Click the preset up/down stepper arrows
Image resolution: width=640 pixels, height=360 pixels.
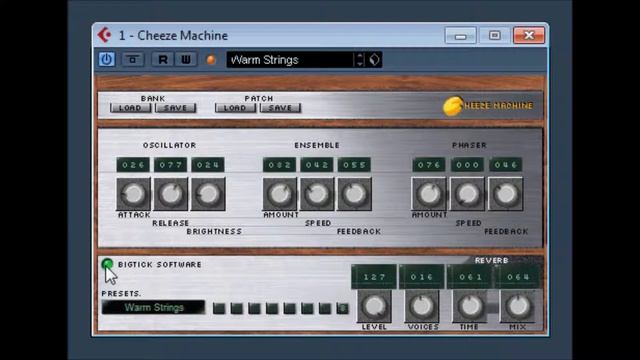coord(360,60)
